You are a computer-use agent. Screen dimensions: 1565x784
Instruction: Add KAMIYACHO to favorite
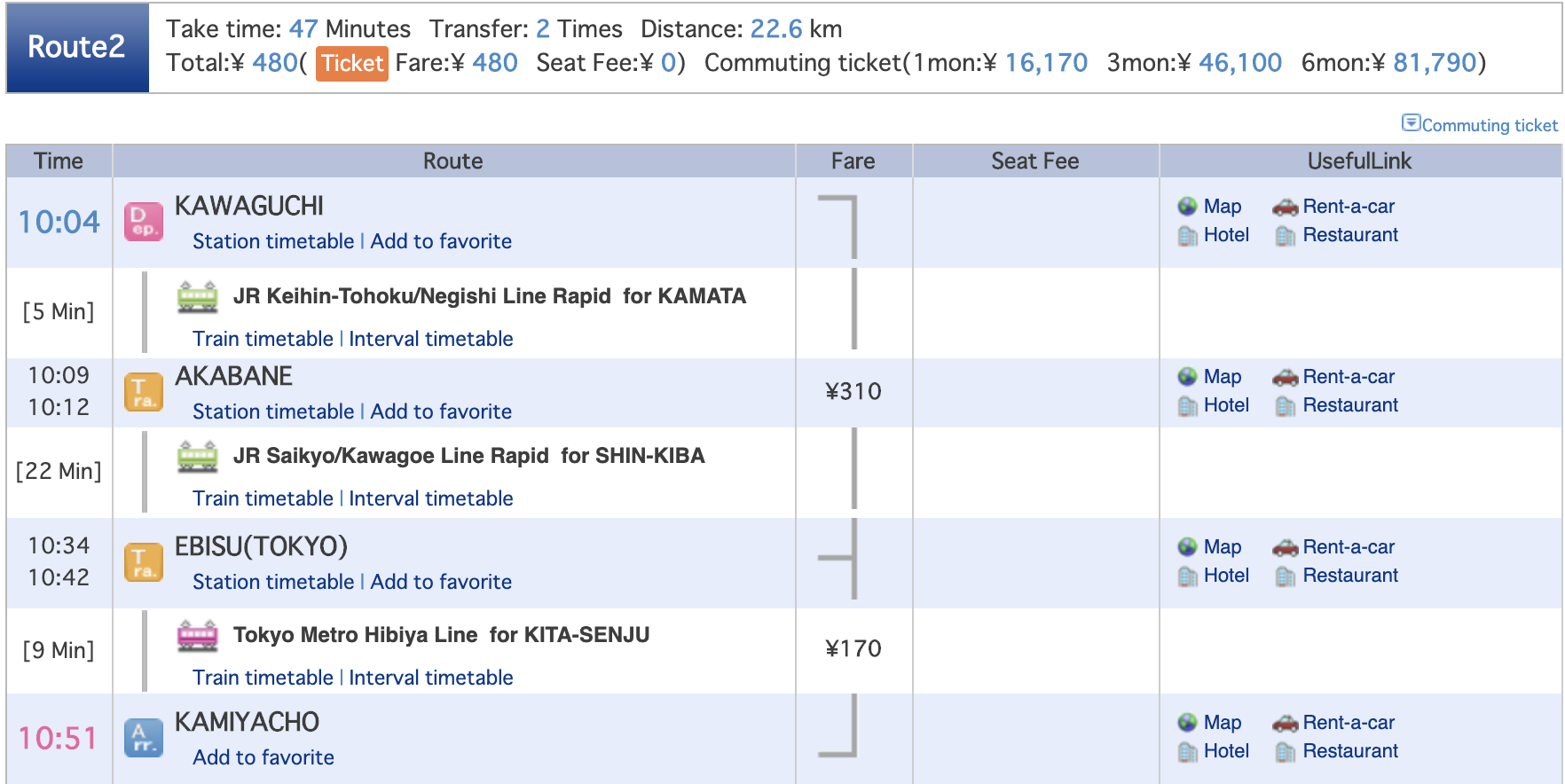point(263,757)
